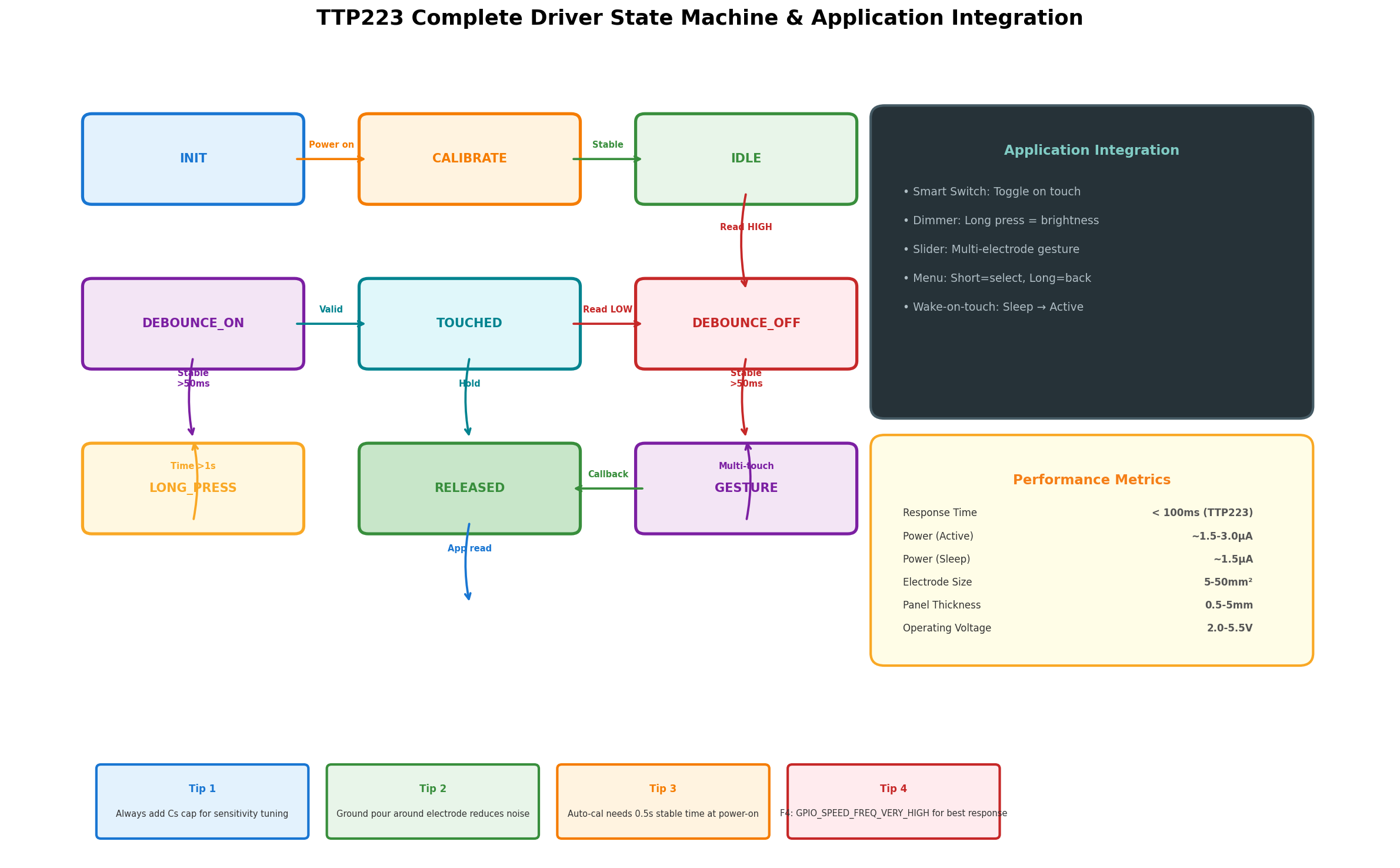The height and width of the screenshot is (868, 1400).
Task: Click the 'Tip 3' heading
Action: tap(663, 789)
